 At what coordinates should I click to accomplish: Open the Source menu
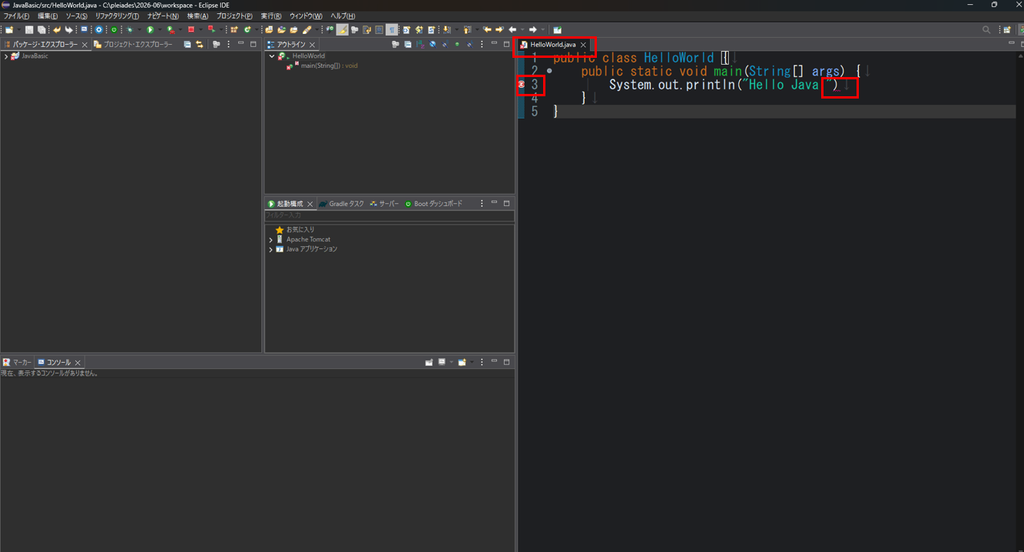click(76, 16)
